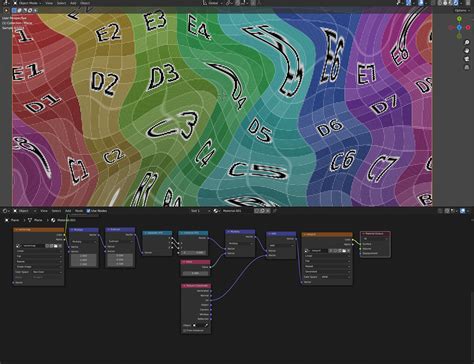Open image folder icon in leftmost Image Texture node
474x364 pixels.
point(56,246)
